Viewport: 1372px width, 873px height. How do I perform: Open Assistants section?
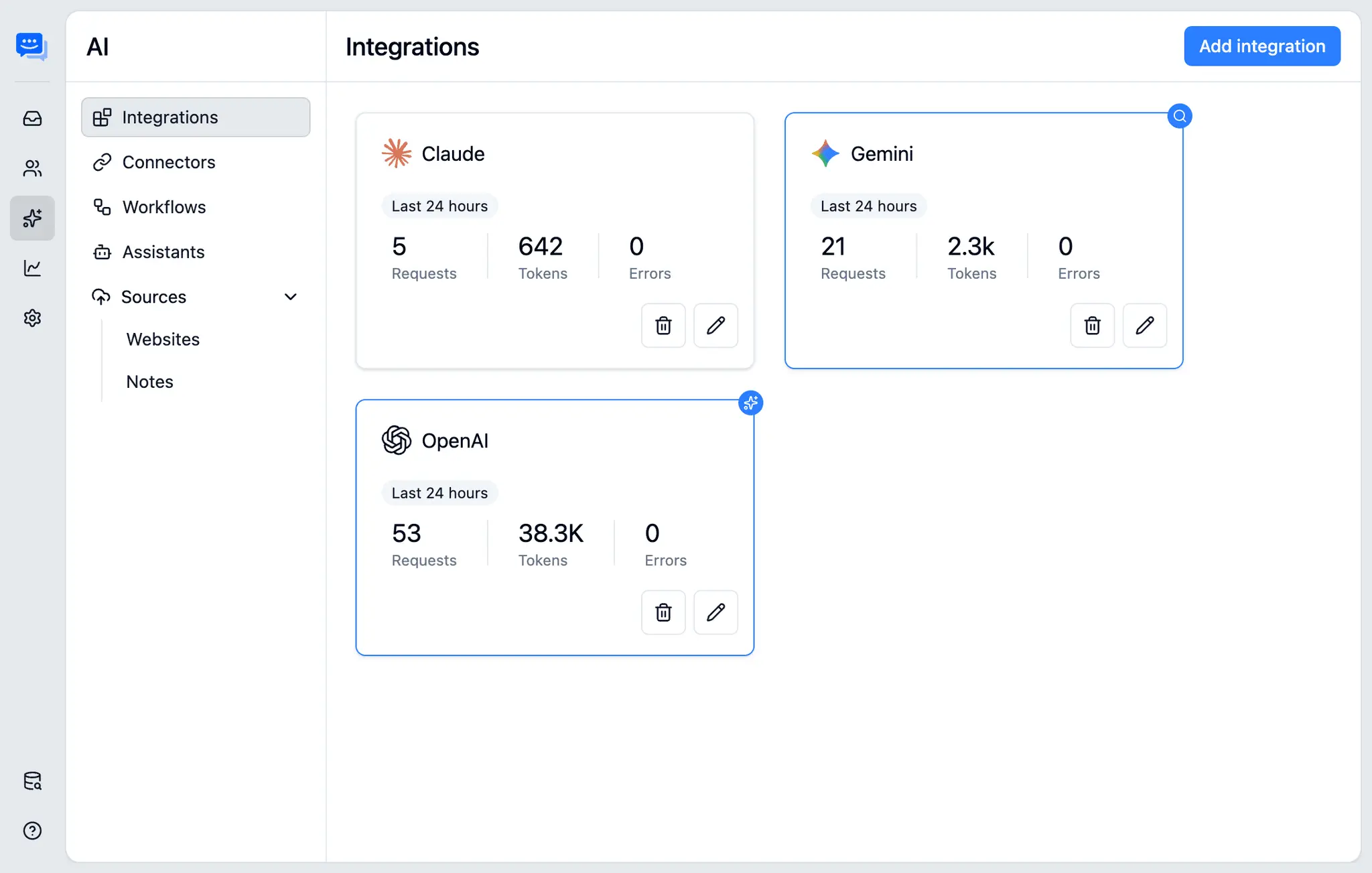click(x=196, y=252)
